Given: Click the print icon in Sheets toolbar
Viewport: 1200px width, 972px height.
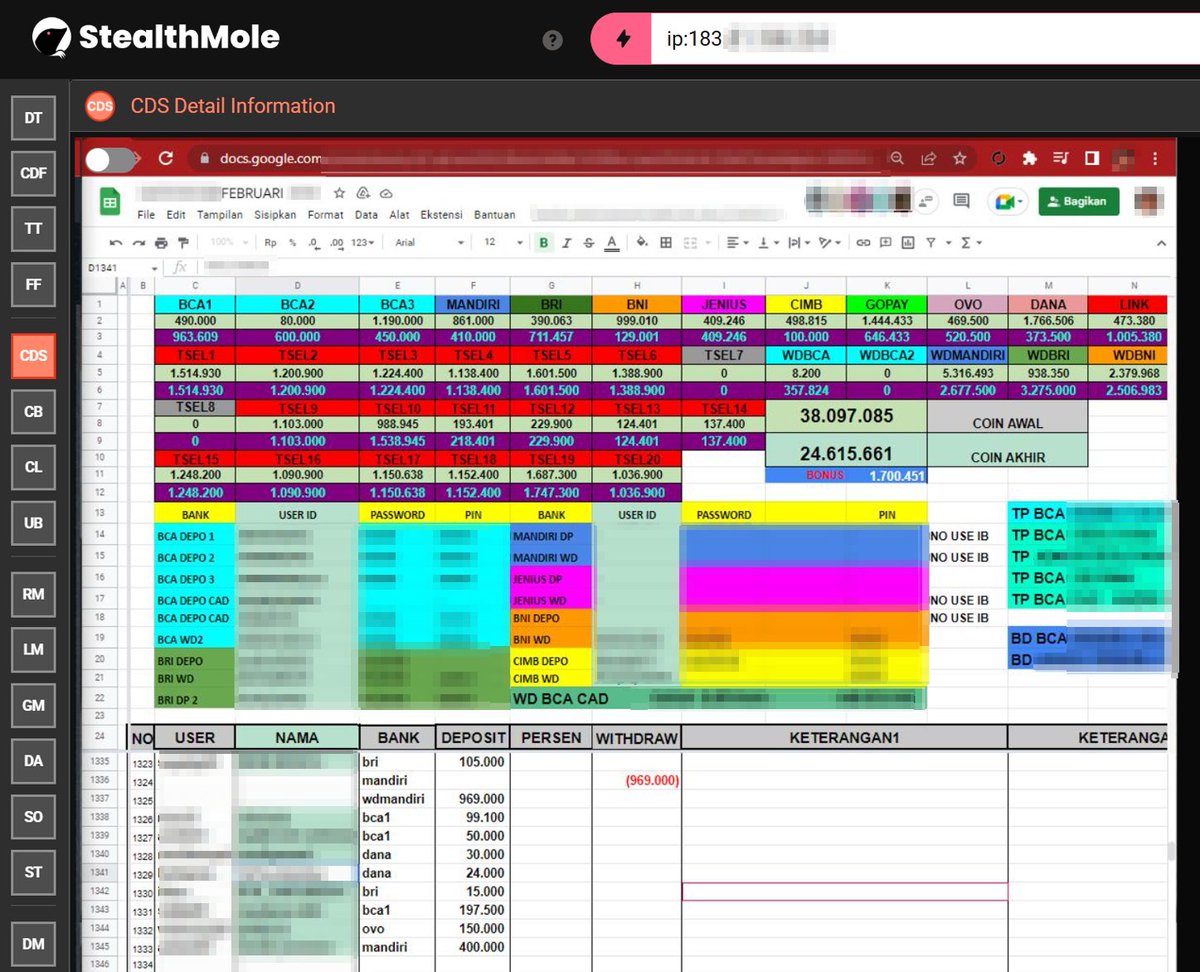Looking at the screenshot, I should pyautogui.click(x=161, y=243).
